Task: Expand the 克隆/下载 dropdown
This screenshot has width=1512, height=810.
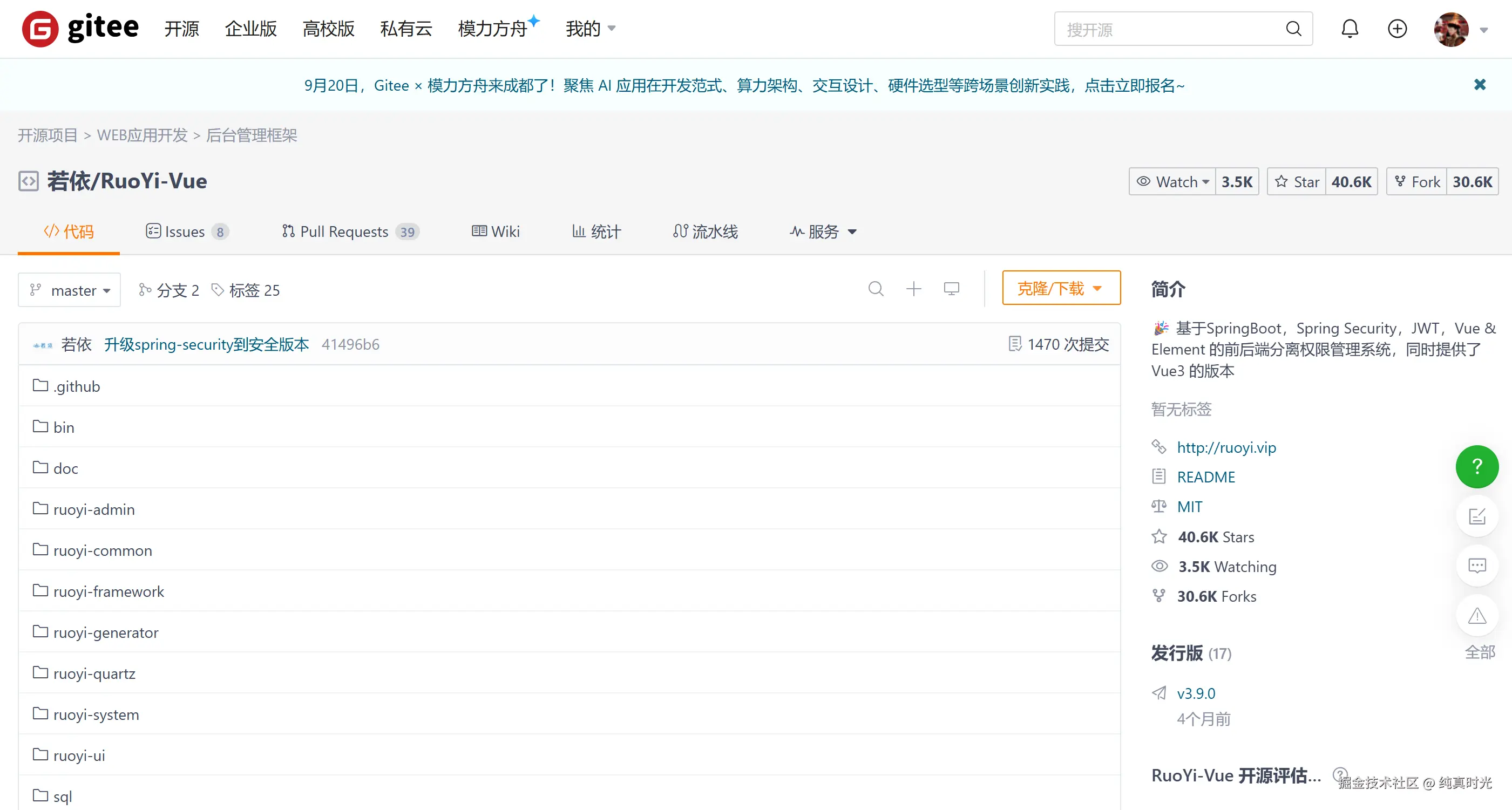Action: pyautogui.click(x=1061, y=288)
